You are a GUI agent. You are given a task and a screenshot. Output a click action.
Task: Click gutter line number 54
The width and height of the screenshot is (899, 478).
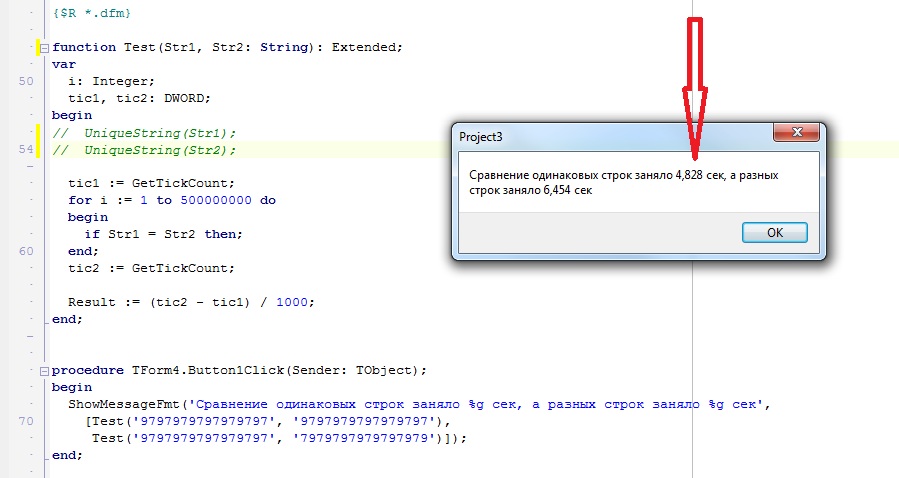click(x=26, y=150)
